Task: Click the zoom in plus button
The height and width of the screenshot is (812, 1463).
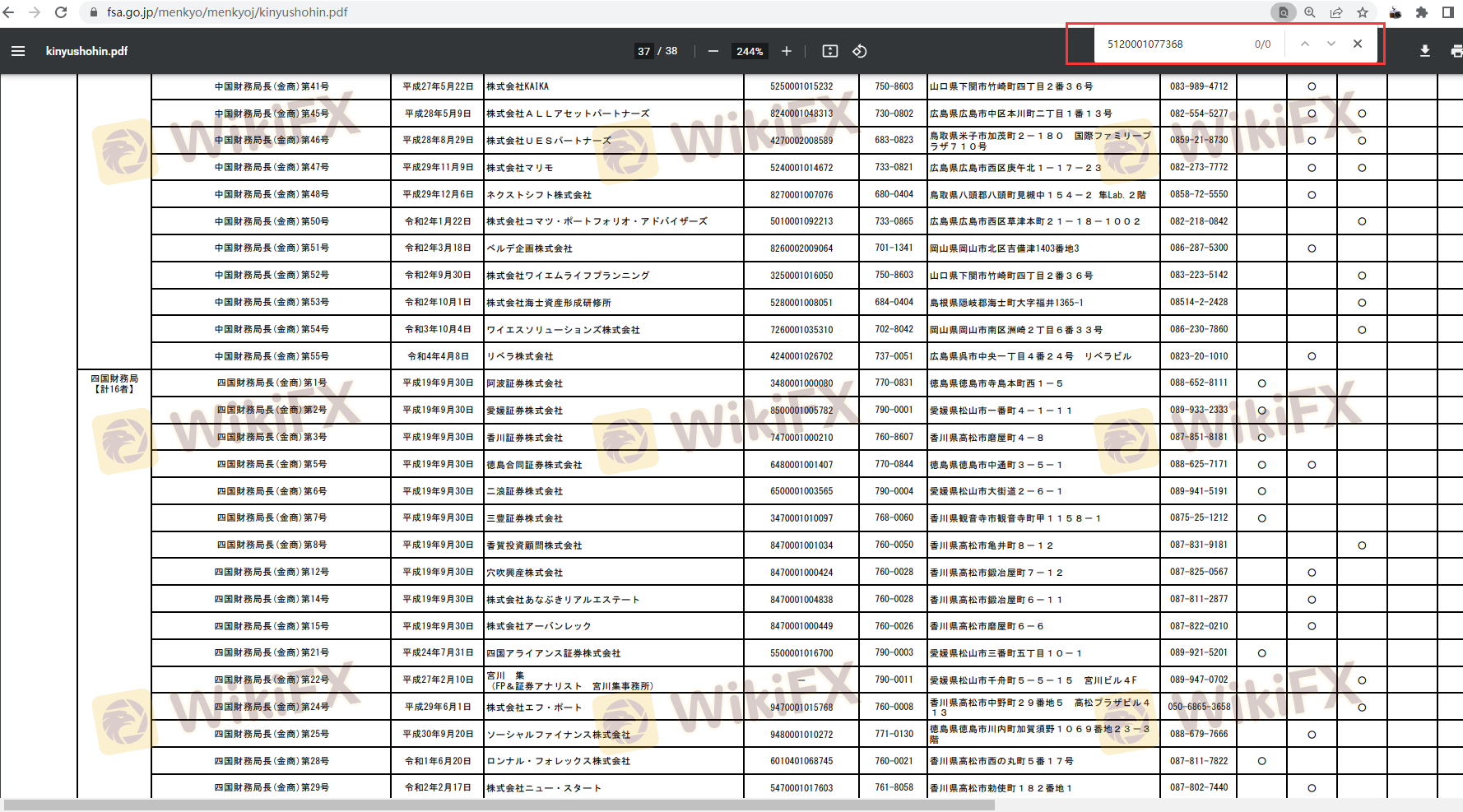Action: 787,51
